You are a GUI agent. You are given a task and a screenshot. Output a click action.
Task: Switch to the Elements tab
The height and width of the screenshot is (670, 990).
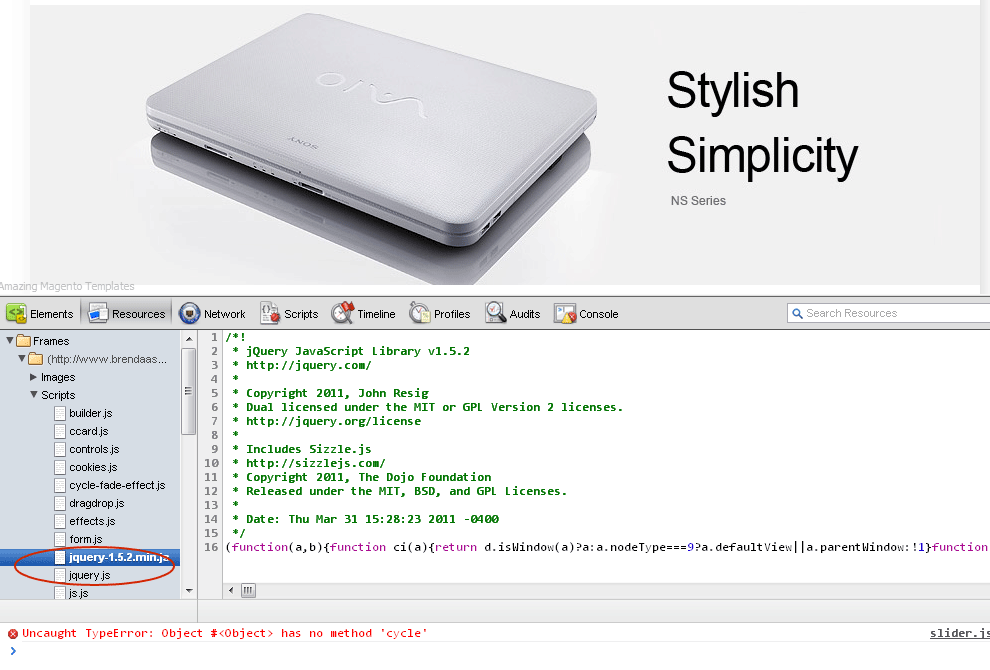40,314
